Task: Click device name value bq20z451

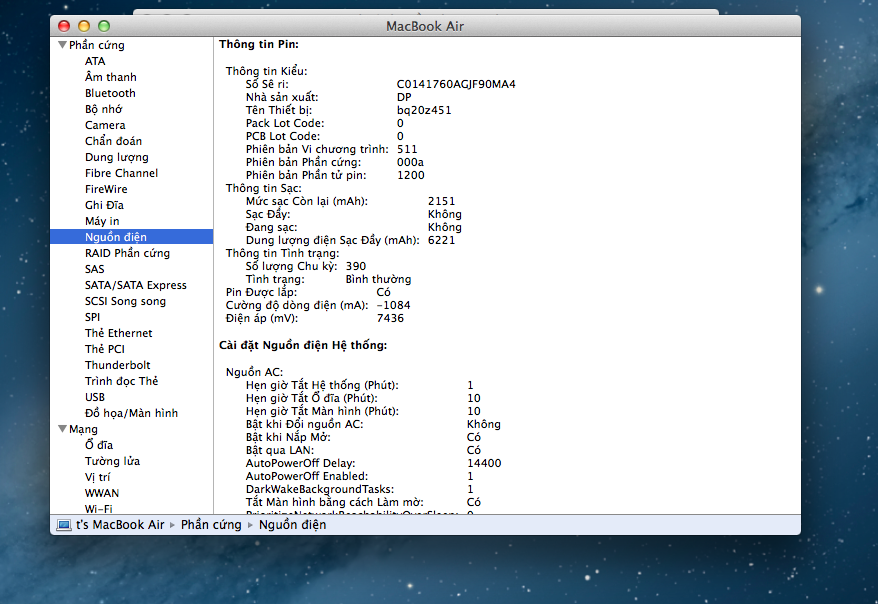Action: (x=424, y=110)
